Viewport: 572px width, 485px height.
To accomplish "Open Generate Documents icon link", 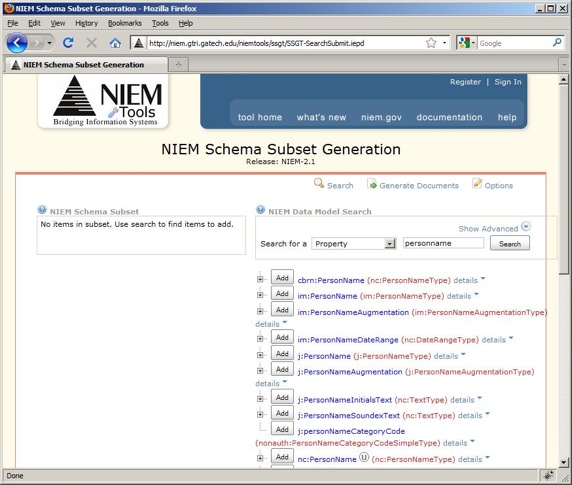I will pos(372,184).
